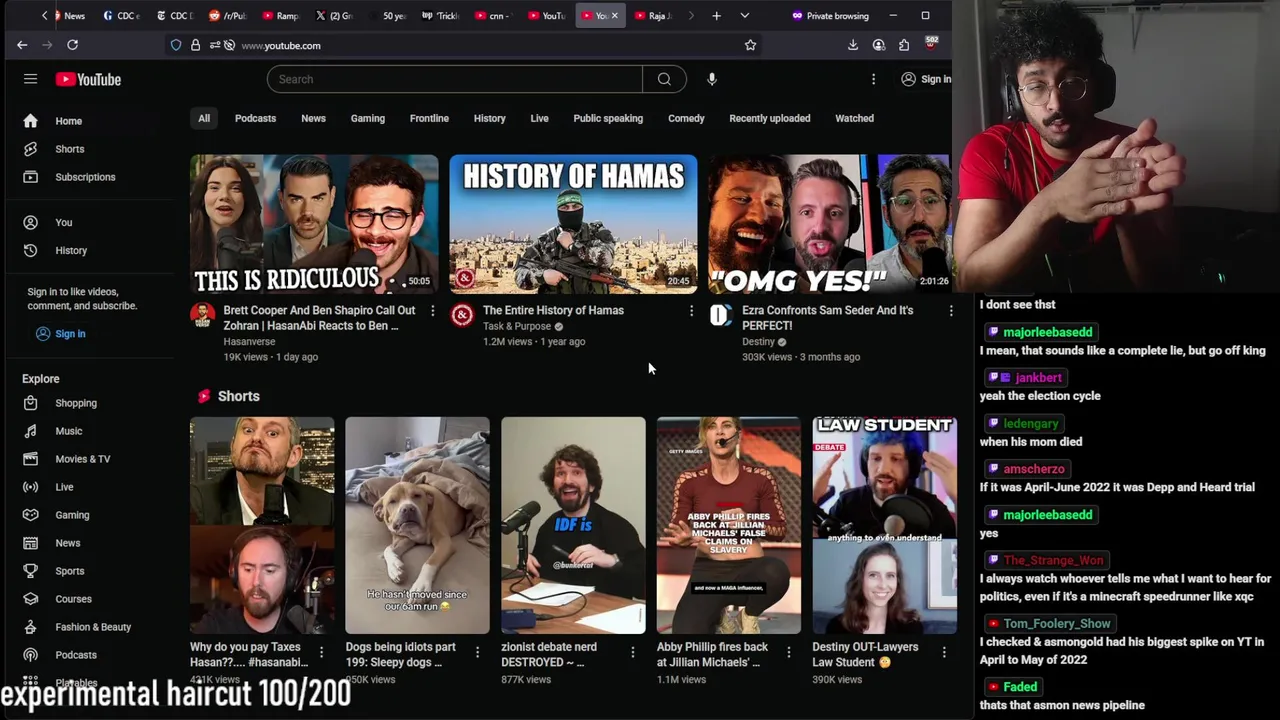Open options for Ezra Confronts Sam Seder video
The height and width of the screenshot is (720, 1280).
[x=951, y=311]
